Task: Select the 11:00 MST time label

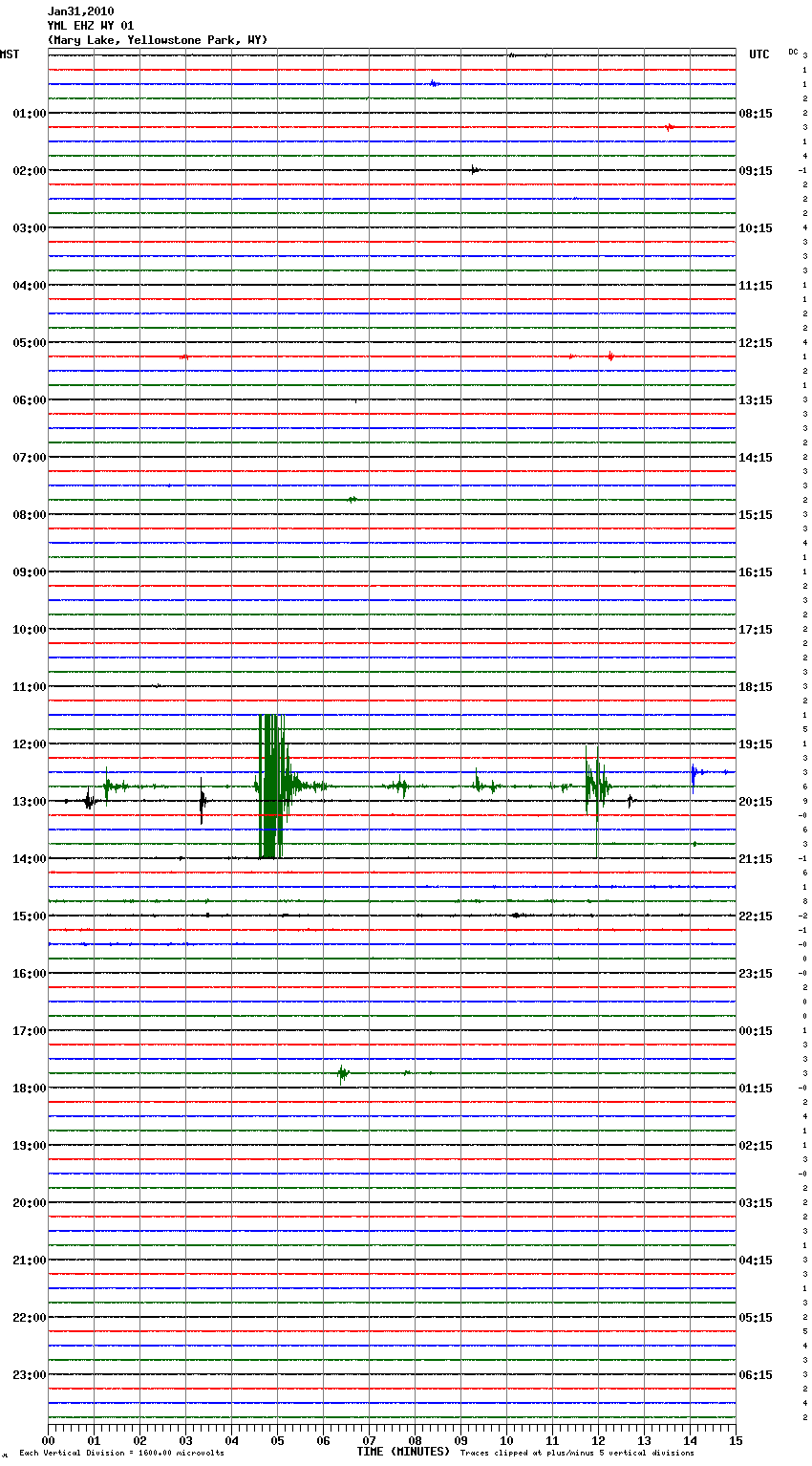Action: click(30, 687)
